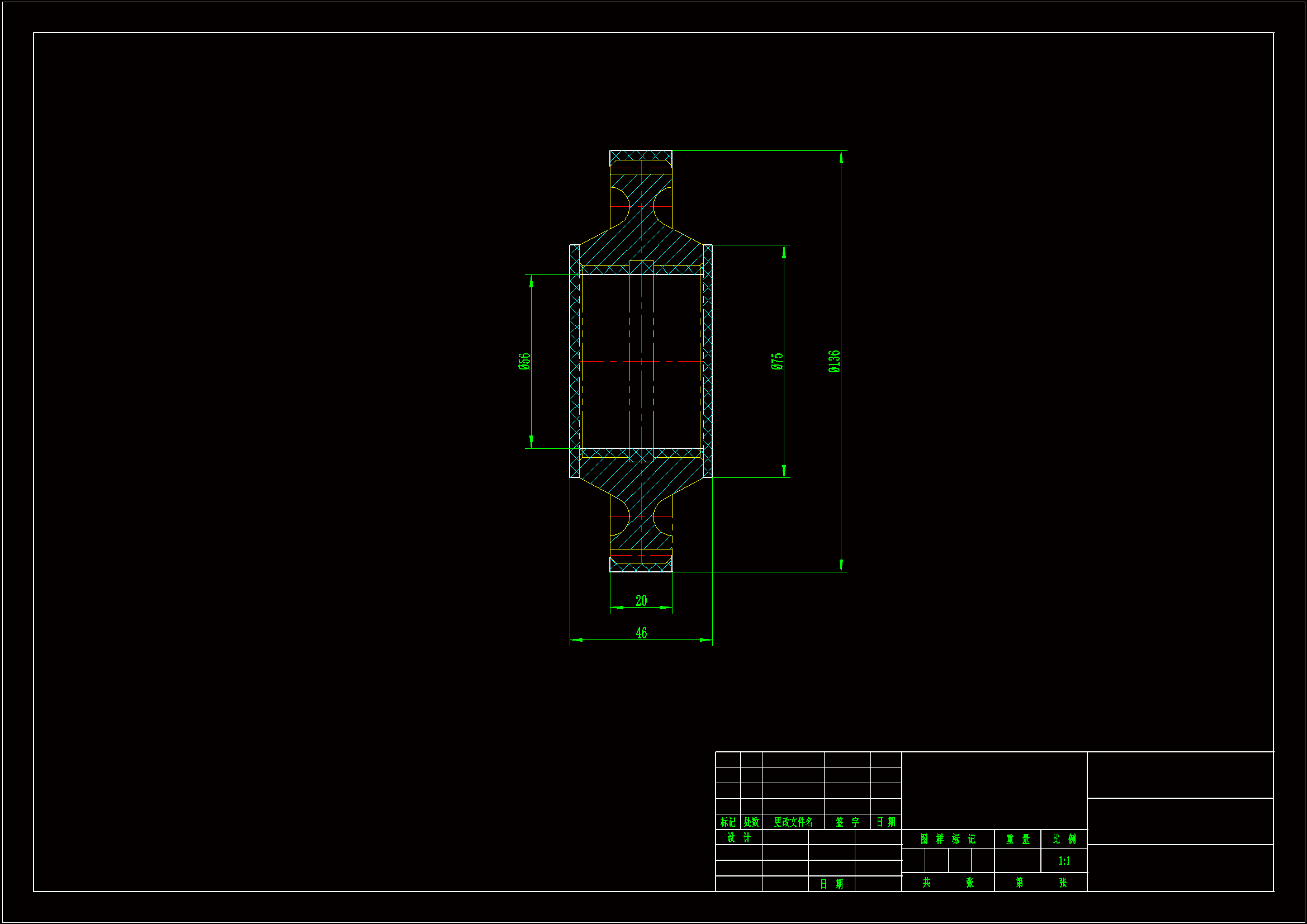Click the 重量 weight header cell
The width and height of the screenshot is (1307, 924).
click(1018, 839)
